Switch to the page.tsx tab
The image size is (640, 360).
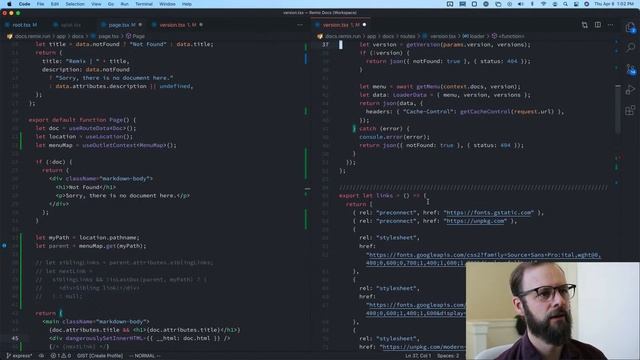[118, 25]
